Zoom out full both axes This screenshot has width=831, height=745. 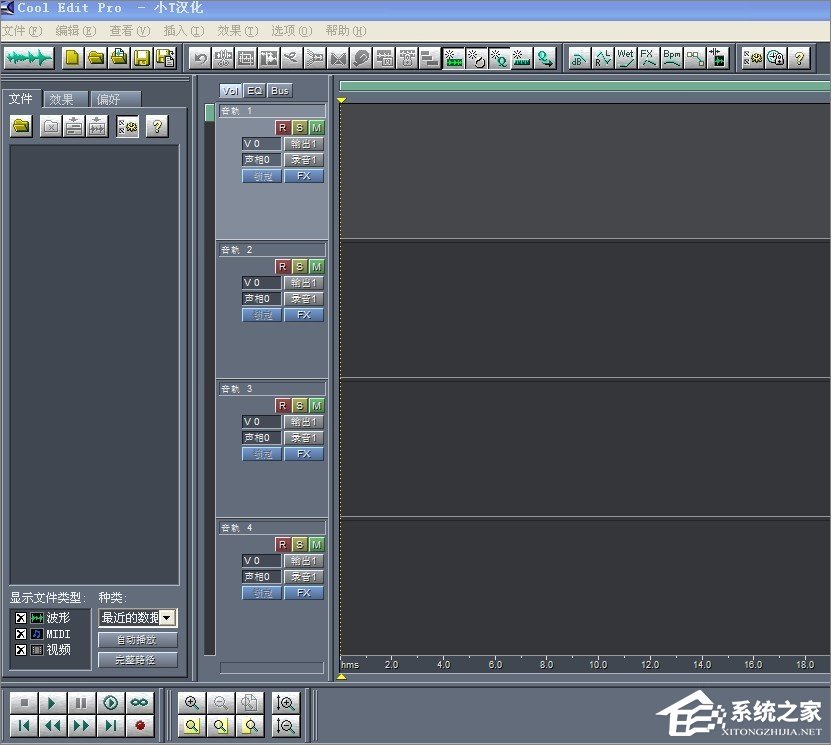pyautogui.click(x=250, y=703)
